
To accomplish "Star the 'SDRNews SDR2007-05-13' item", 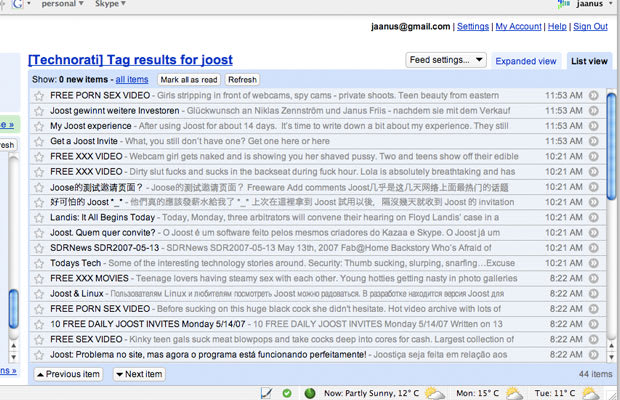I will click(x=39, y=248).
